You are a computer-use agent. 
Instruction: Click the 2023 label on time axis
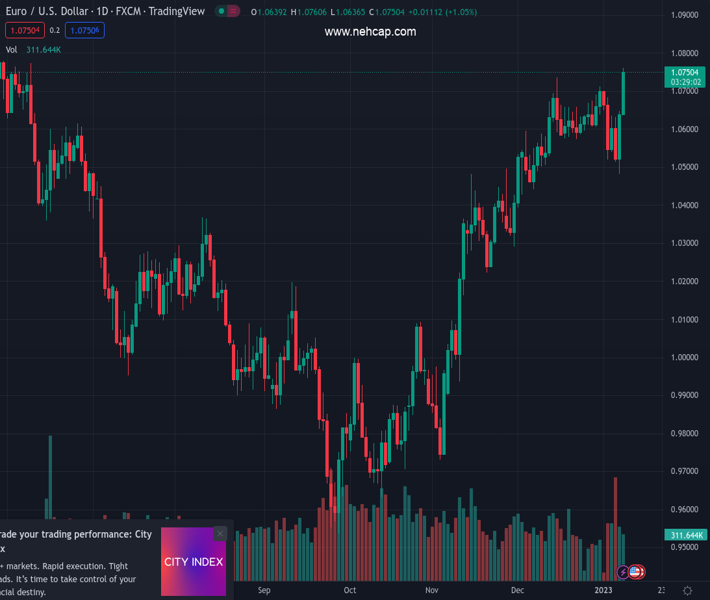603,590
